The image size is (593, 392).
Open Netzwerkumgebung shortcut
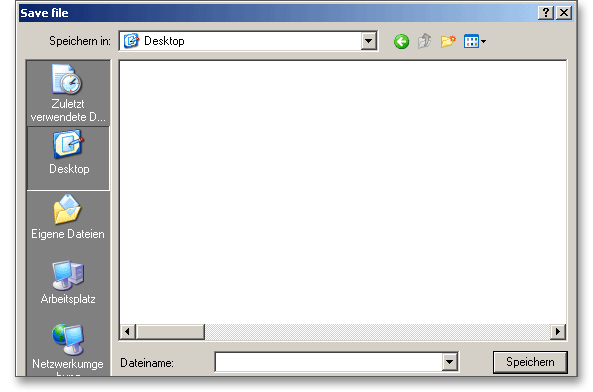[68, 348]
